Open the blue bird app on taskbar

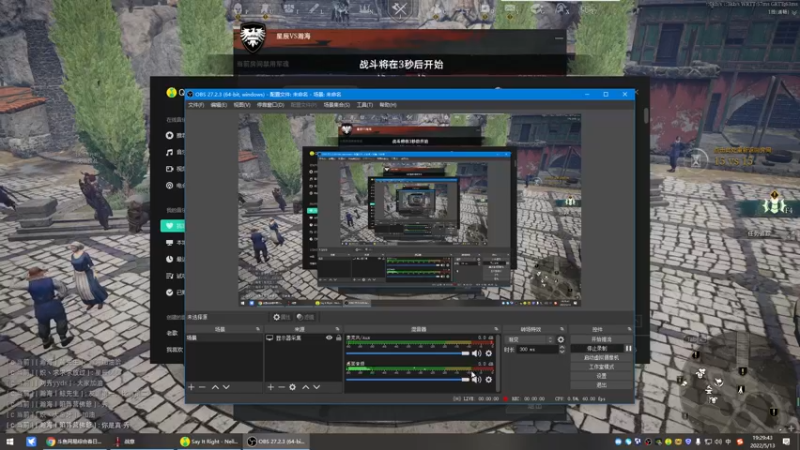click(x=31, y=441)
